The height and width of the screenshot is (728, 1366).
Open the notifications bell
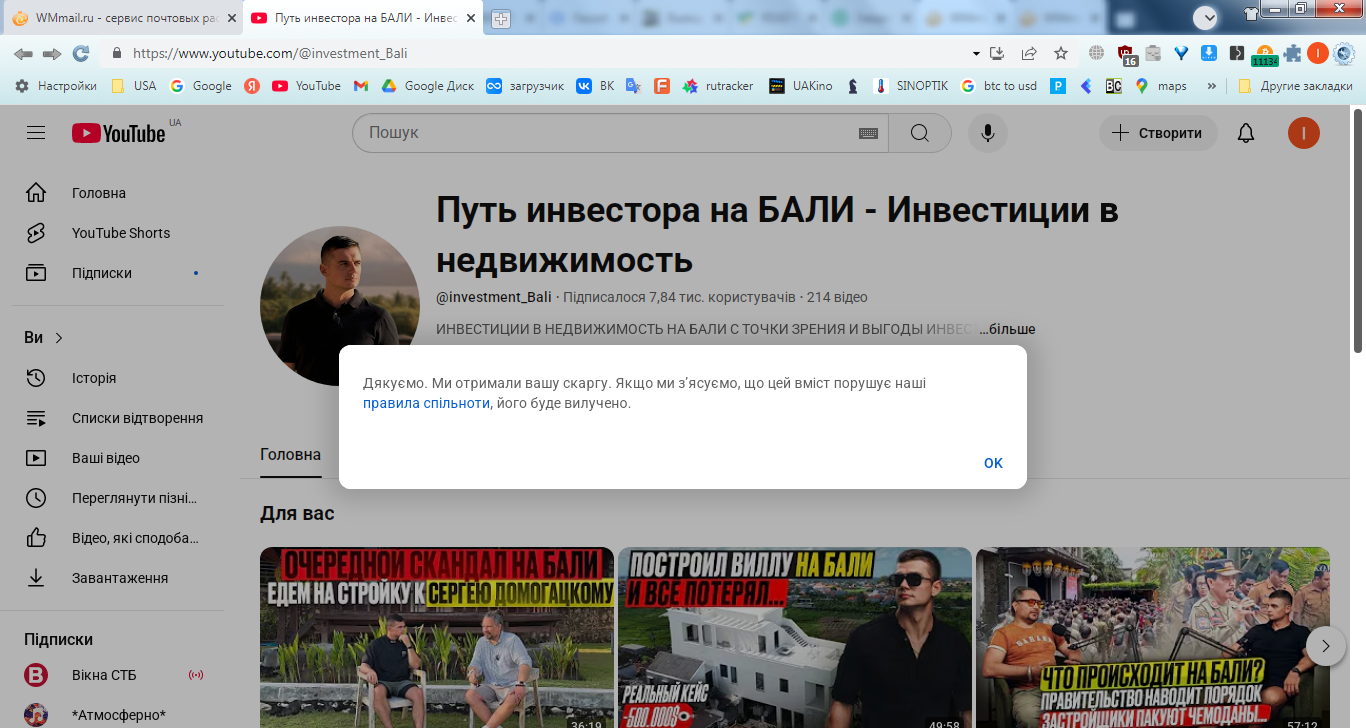[x=1246, y=133]
